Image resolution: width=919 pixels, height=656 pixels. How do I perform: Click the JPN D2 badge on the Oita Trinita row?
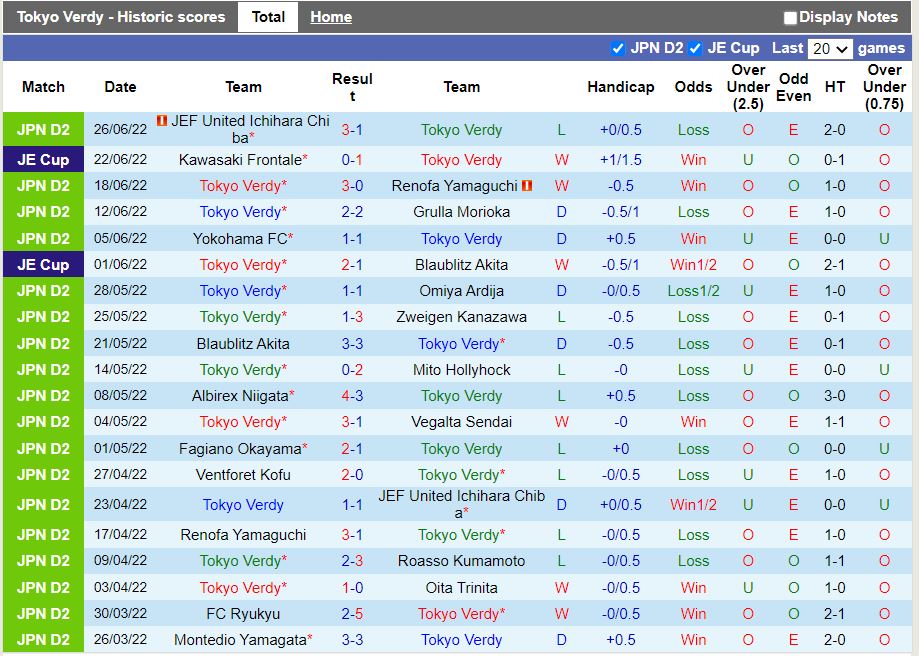pyautogui.click(x=43, y=587)
